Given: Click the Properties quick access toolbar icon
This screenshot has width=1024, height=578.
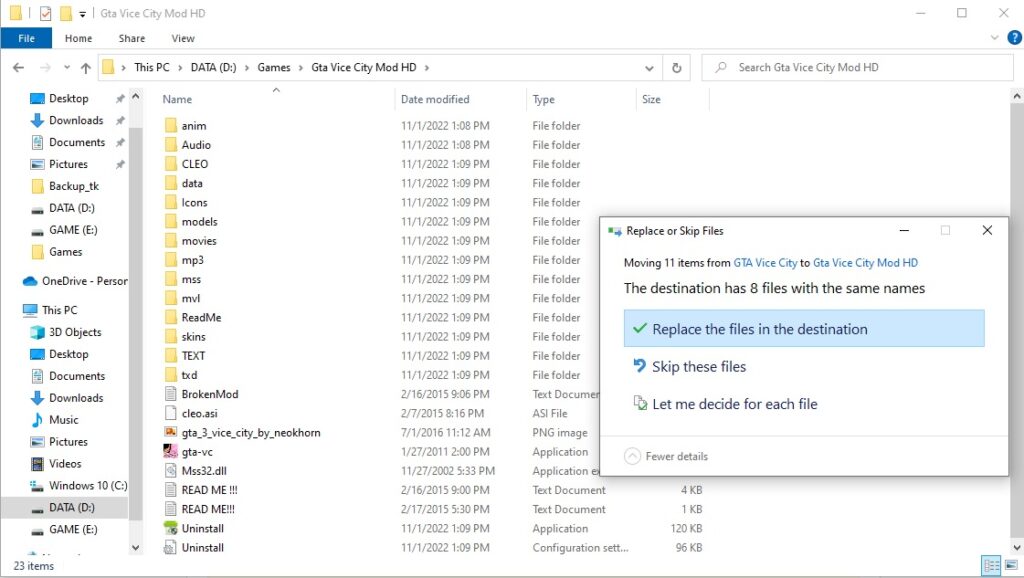Looking at the screenshot, I should point(45,13).
